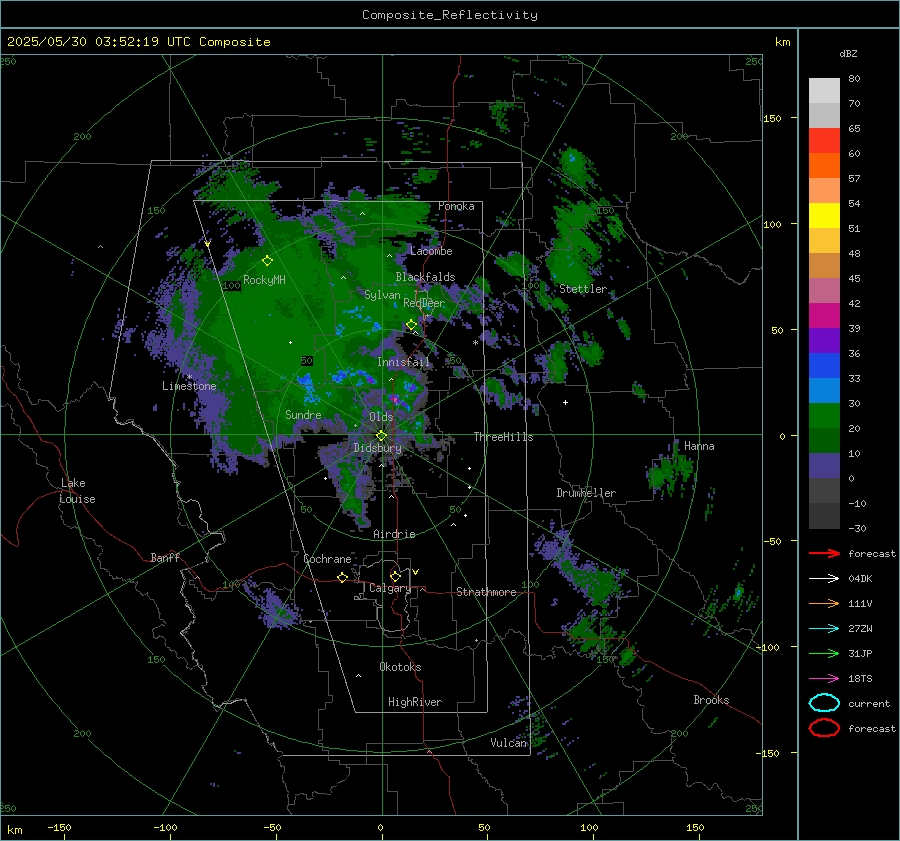Click the white plus marker north of Drumheller
The height and width of the screenshot is (841, 900).
pyautogui.click(x=565, y=402)
